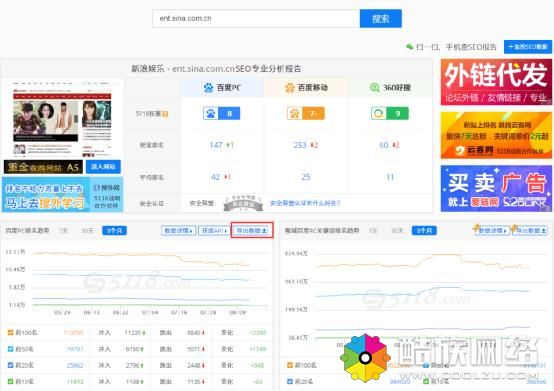
Task: Click the 06/22 date label on left chart axis
Action: coord(120,313)
